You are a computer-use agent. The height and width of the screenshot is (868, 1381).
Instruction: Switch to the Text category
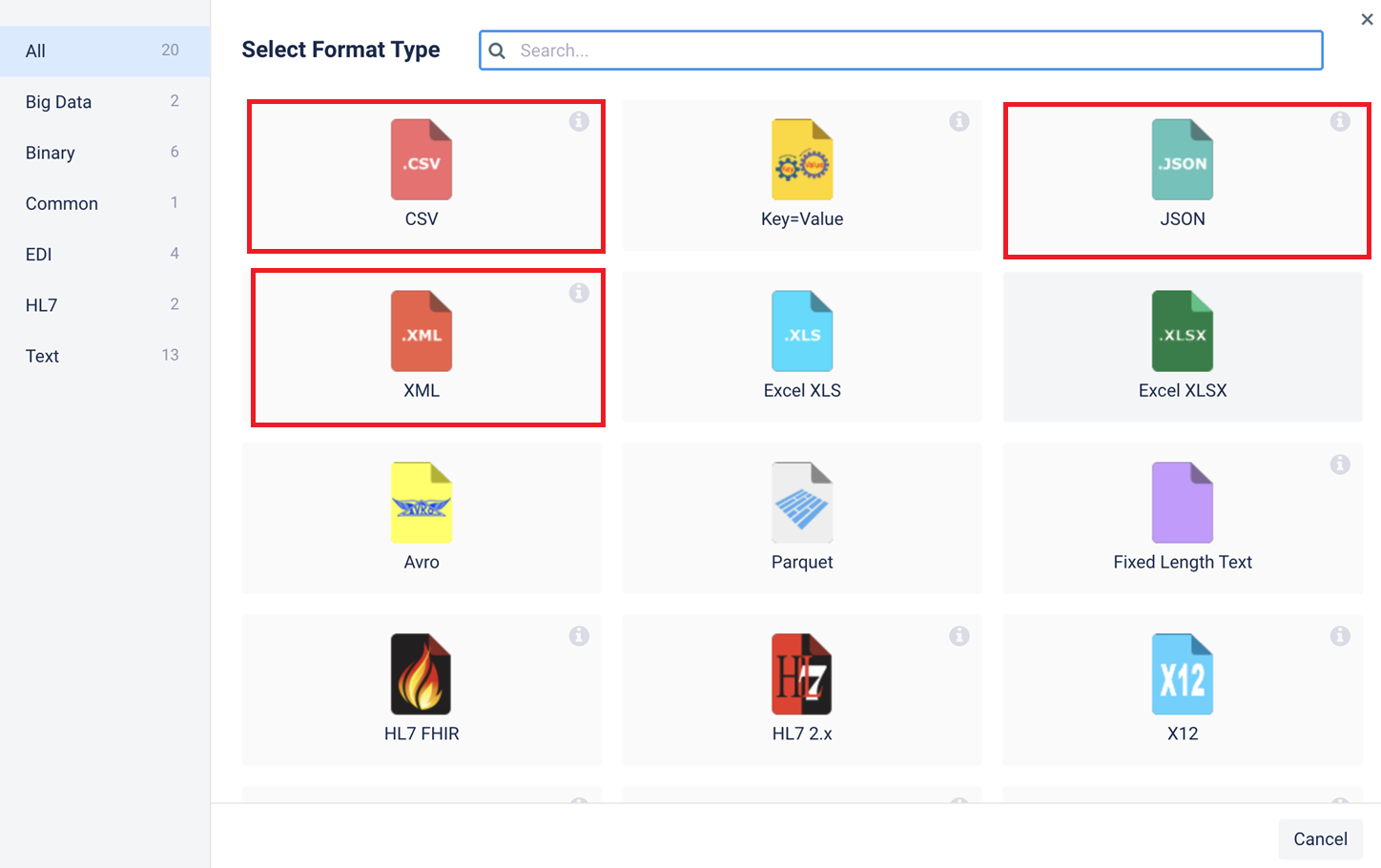(x=105, y=356)
